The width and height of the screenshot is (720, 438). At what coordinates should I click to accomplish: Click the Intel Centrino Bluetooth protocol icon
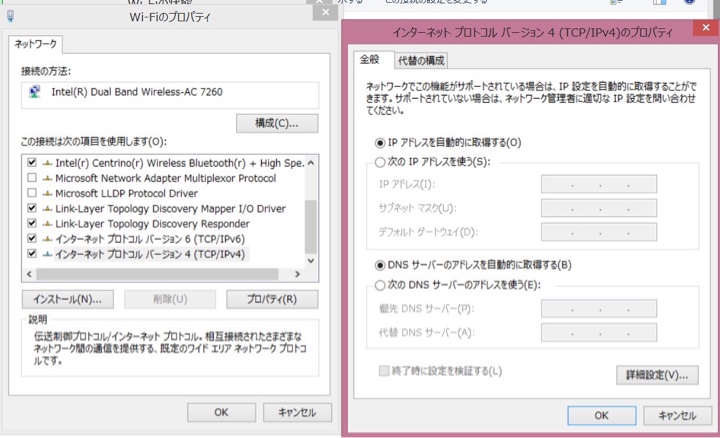coord(47,163)
